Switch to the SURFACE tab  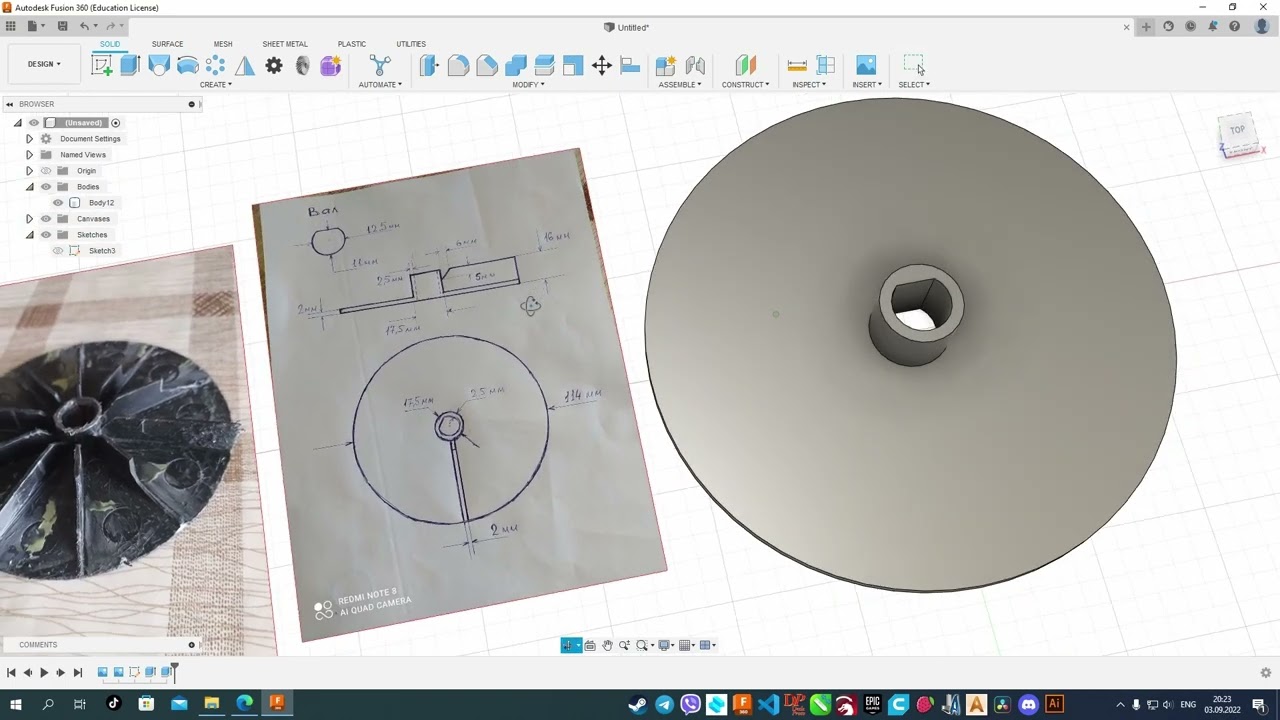[167, 44]
